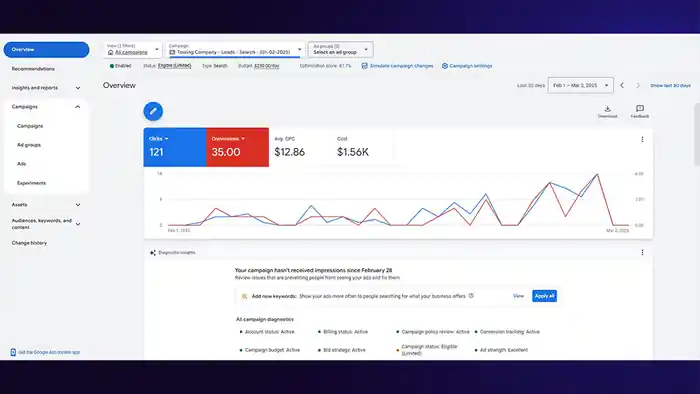Open the Select an ad group dropdown
Image resolution: width=700 pixels, height=394 pixels.
pyautogui.click(x=341, y=50)
